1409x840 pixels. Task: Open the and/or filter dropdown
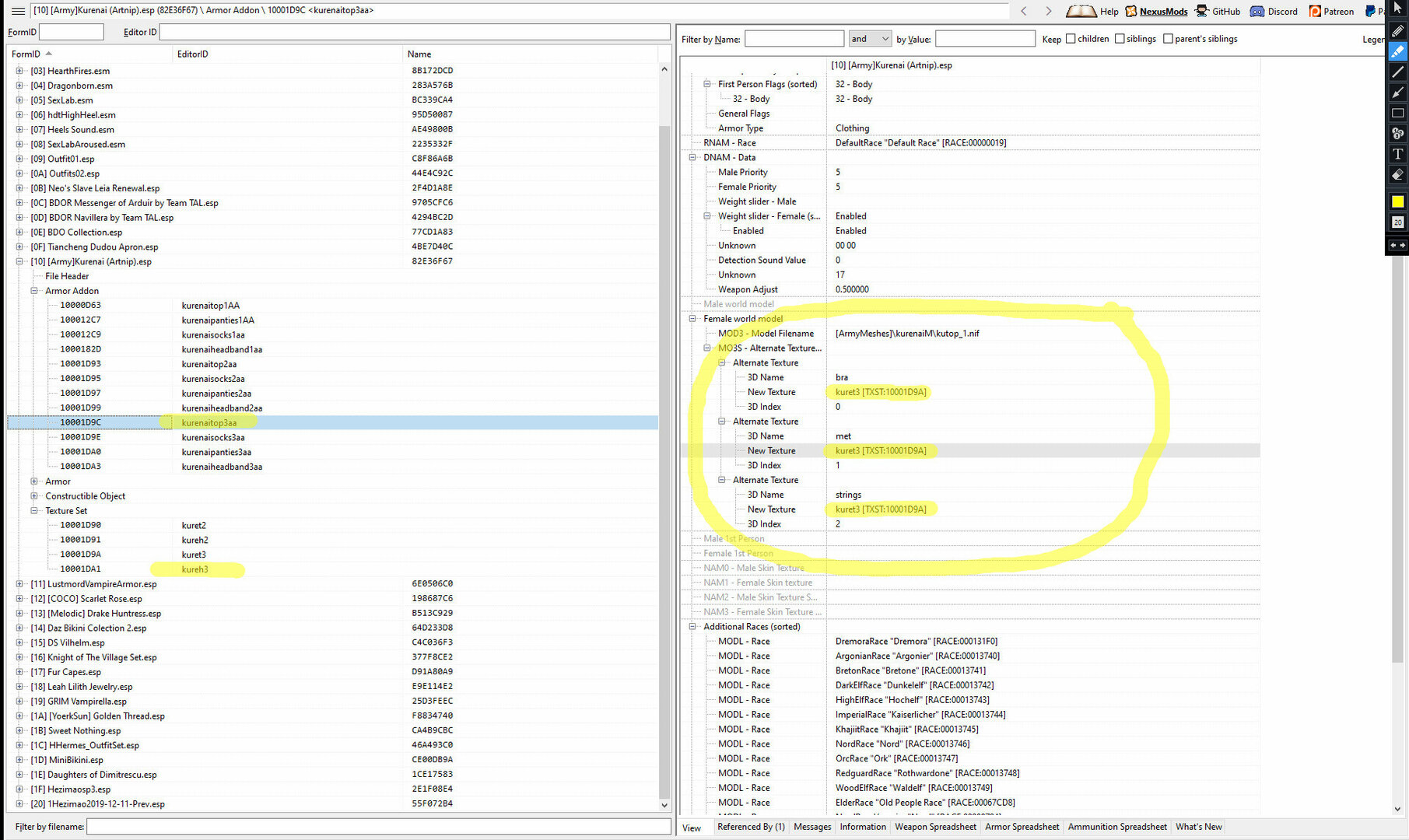pos(869,39)
